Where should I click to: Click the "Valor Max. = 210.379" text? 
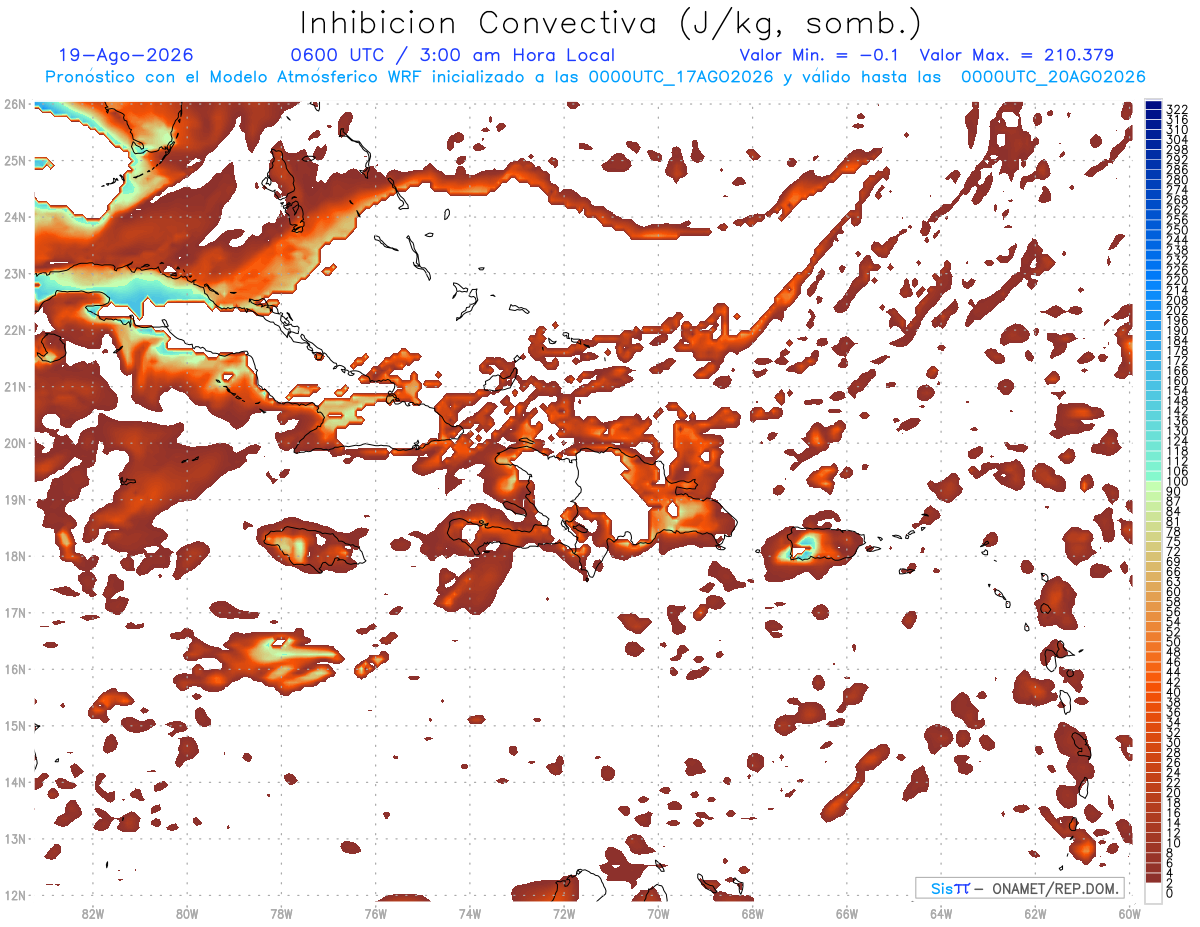(1017, 55)
